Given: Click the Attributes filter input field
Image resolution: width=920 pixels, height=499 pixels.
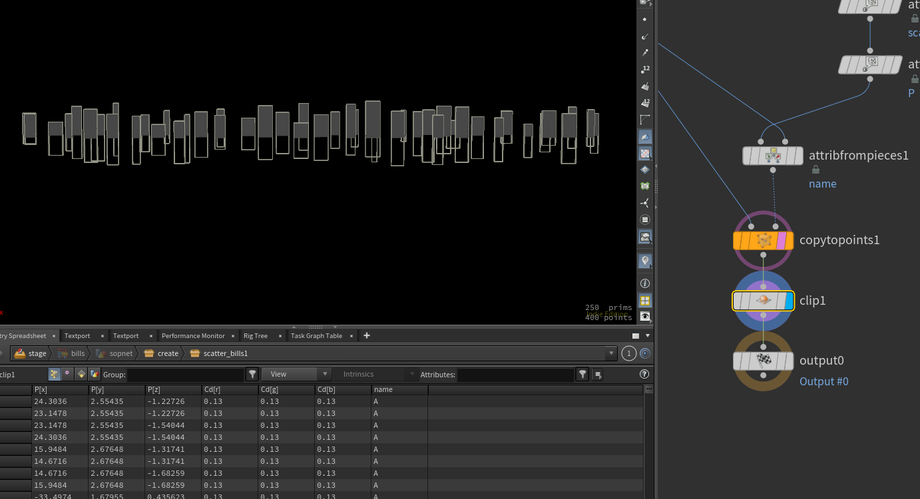Looking at the screenshot, I should (x=515, y=374).
